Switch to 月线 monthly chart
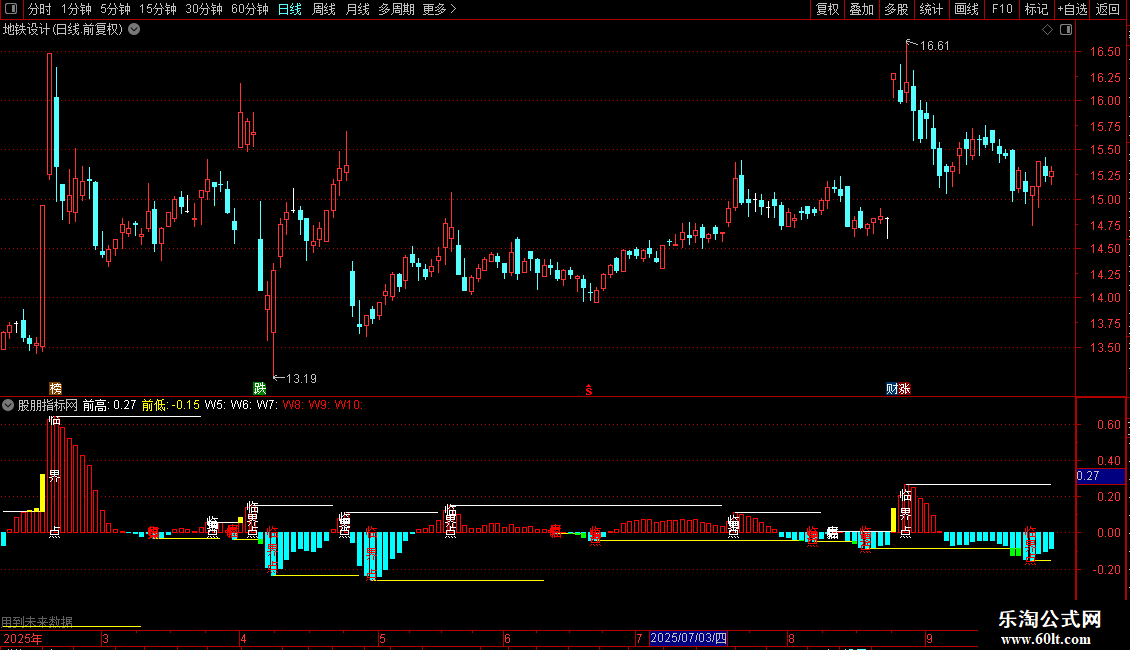The height and width of the screenshot is (650, 1130). (x=357, y=9)
